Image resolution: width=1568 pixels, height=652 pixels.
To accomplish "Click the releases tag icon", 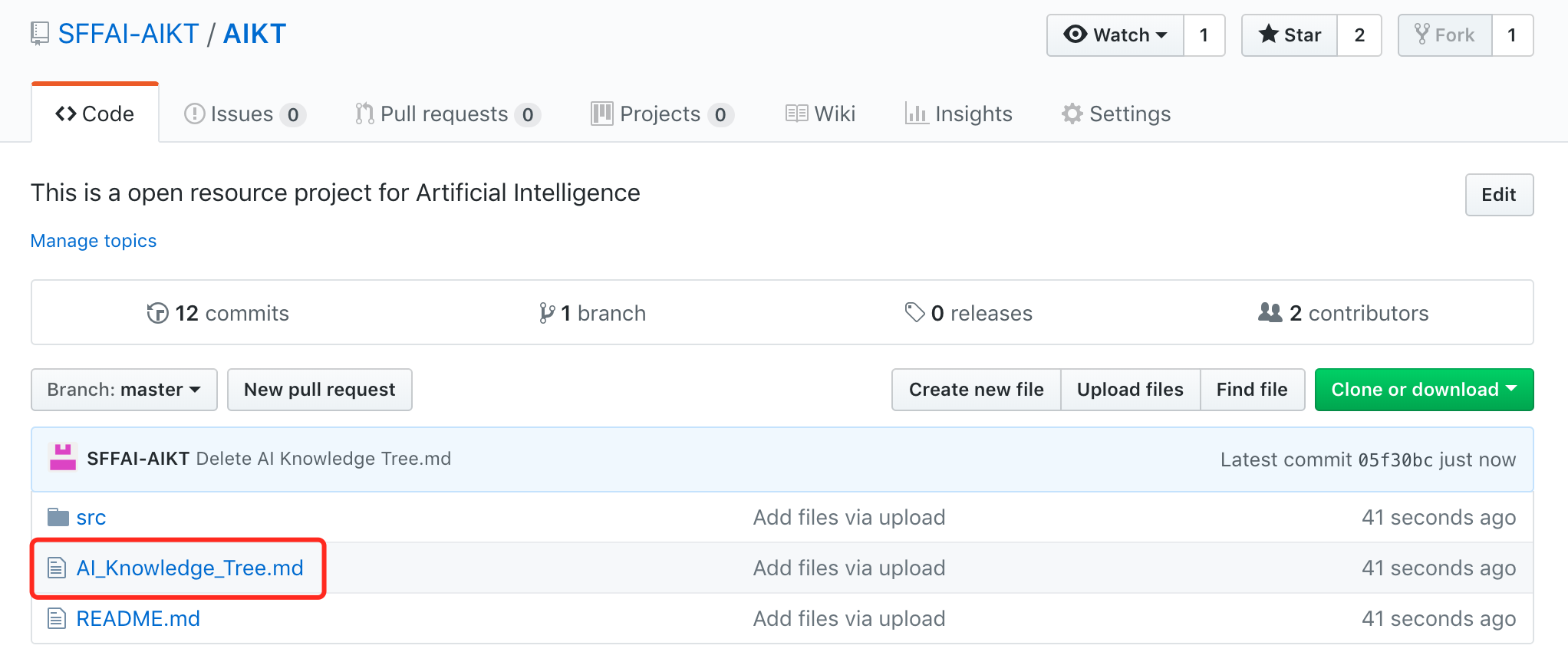I will [914, 312].
